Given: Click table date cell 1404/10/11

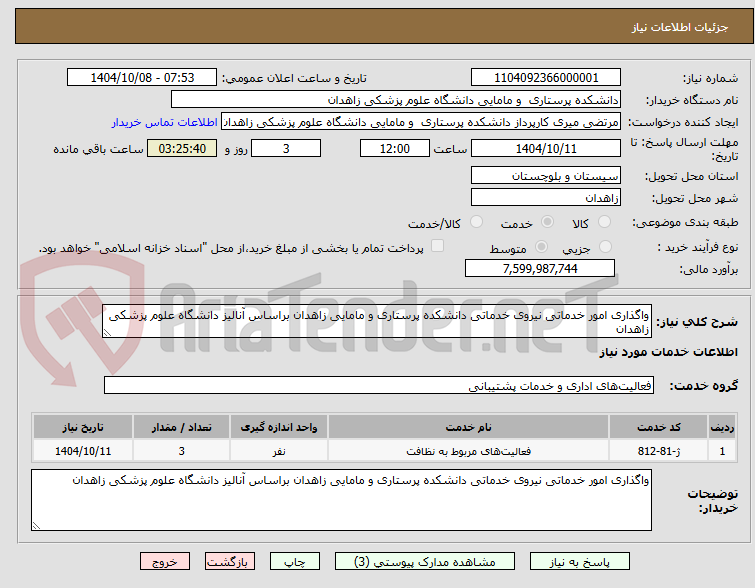Looking at the screenshot, I should (83, 451).
